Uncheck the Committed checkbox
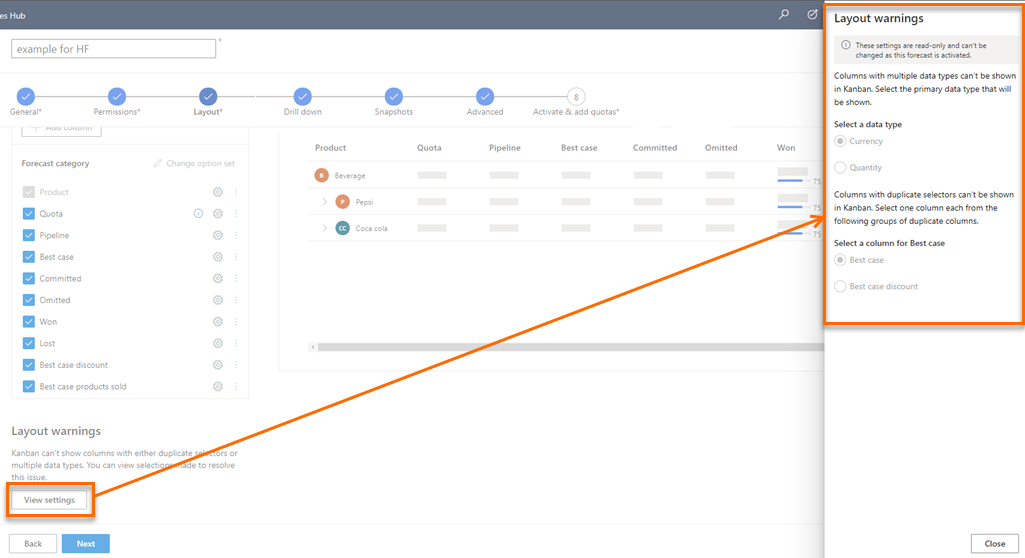This screenshot has height=558, width=1025. (x=28, y=278)
